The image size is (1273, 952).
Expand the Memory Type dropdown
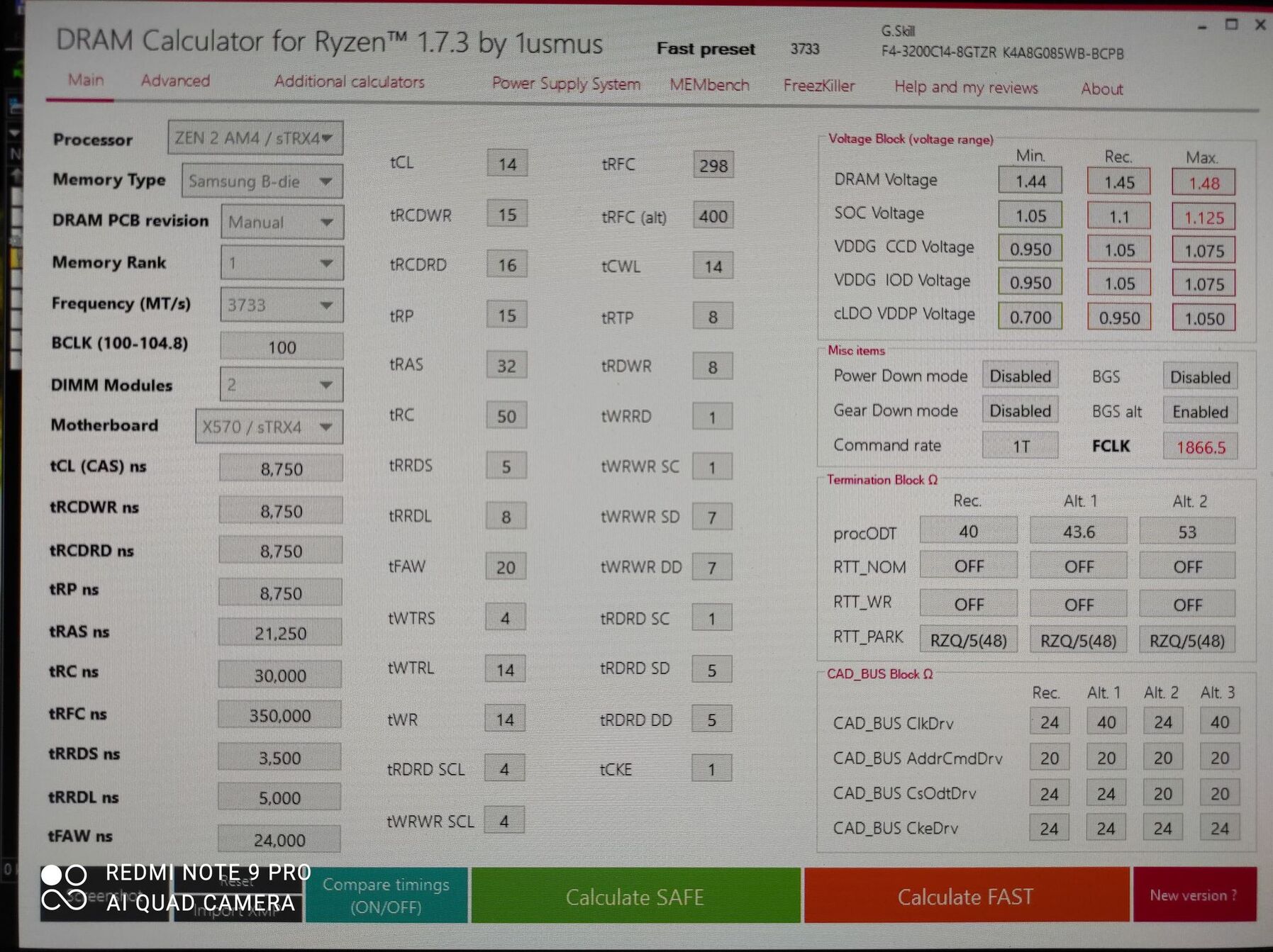[262, 181]
